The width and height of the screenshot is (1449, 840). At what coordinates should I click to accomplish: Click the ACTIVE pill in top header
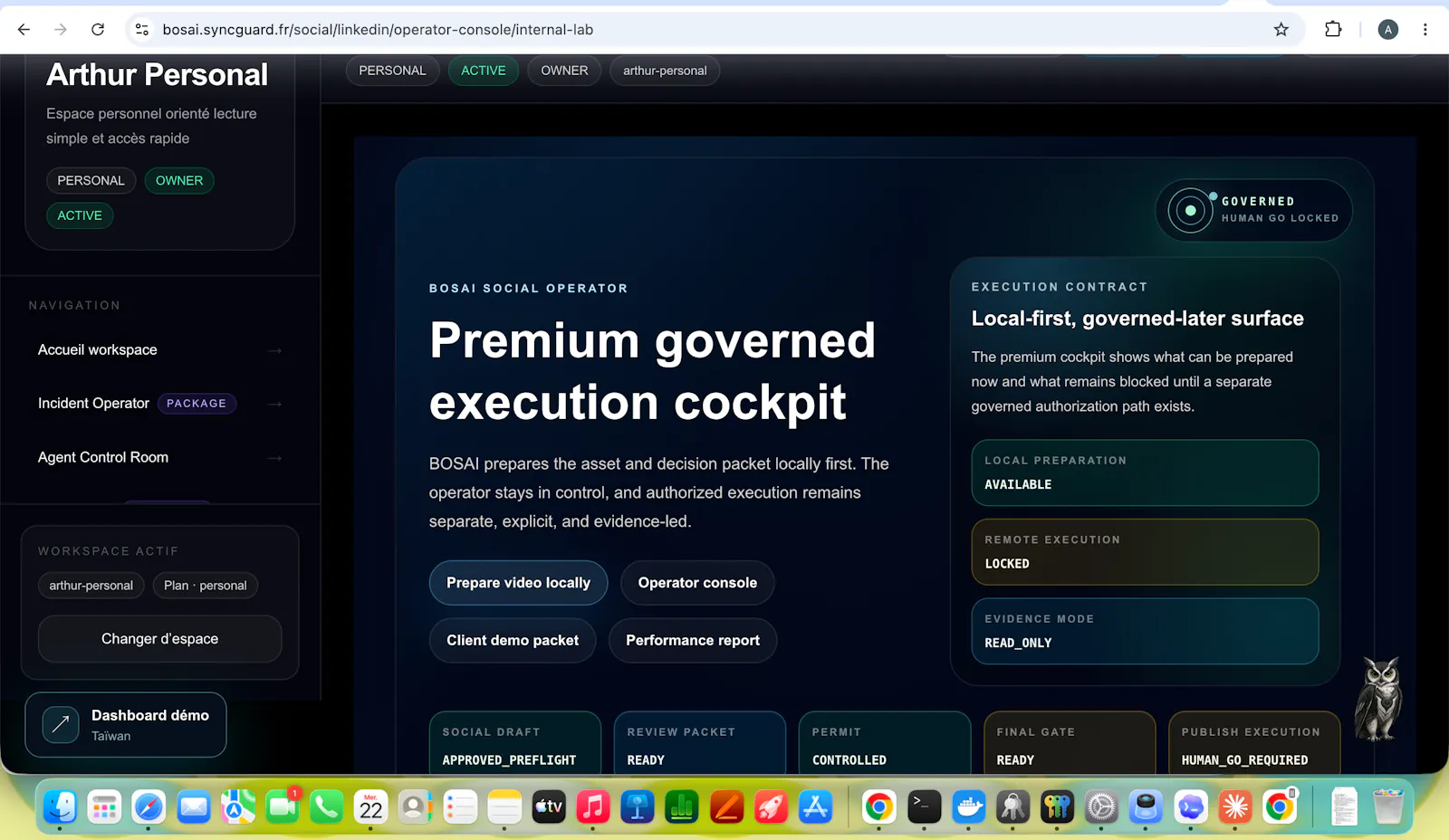484,71
